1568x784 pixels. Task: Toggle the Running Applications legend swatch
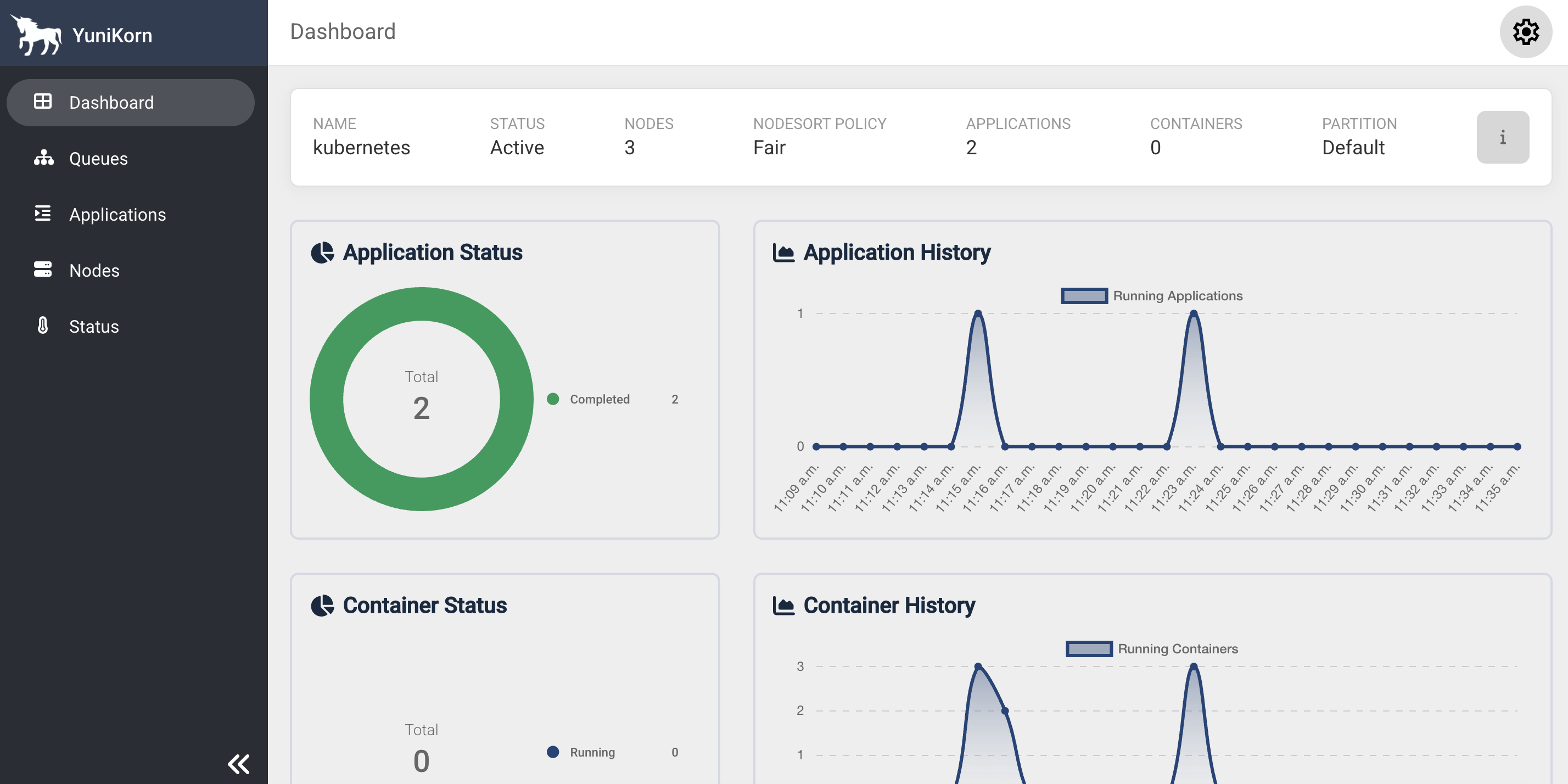(x=1084, y=296)
